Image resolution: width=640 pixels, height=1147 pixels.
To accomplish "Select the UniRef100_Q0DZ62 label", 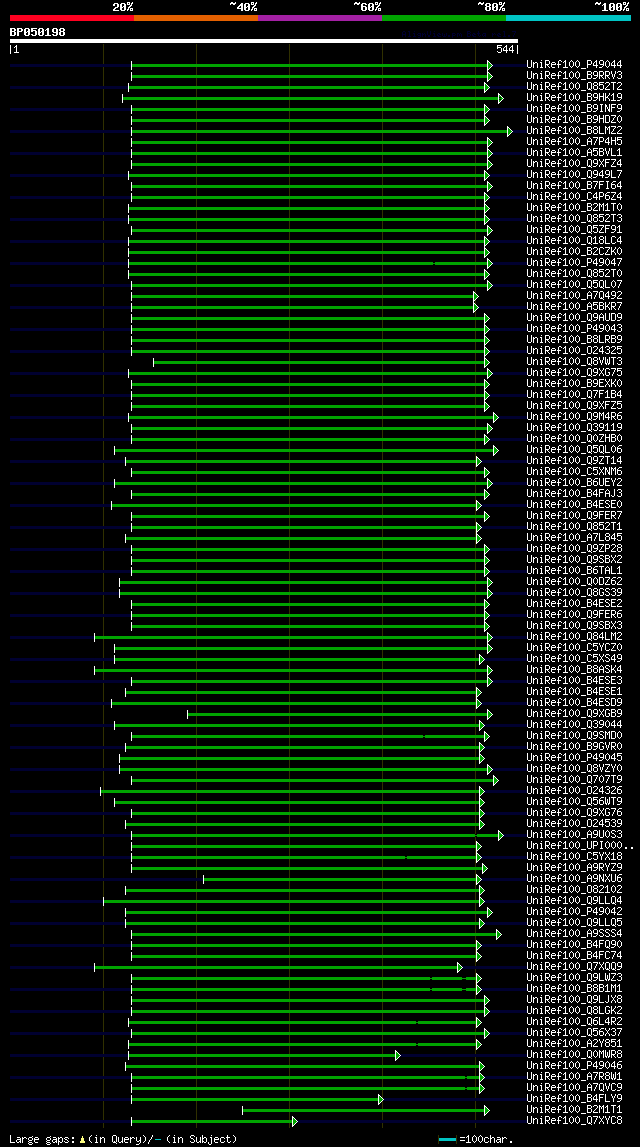I will pos(574,582).
